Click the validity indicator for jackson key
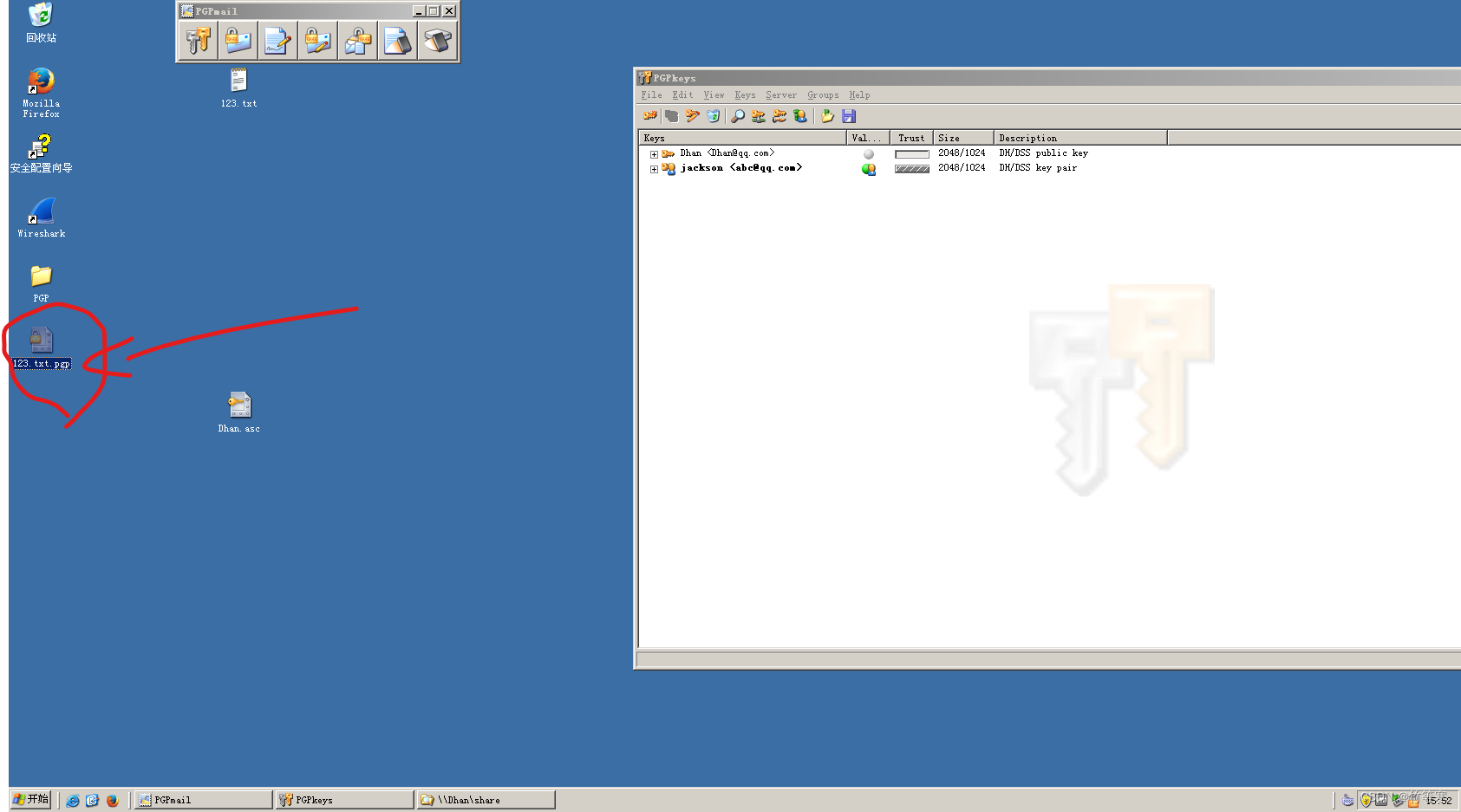This screenshot has height=812, width=1461. point(869,169)
